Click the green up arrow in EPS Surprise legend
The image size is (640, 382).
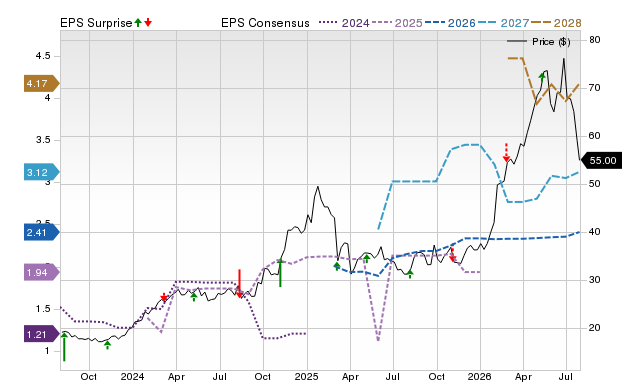tap(138, 22)
